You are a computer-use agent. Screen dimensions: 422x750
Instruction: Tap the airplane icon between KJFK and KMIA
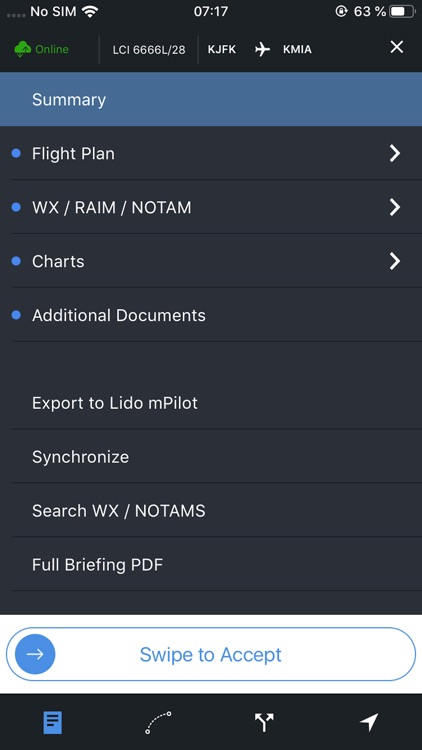262,49
